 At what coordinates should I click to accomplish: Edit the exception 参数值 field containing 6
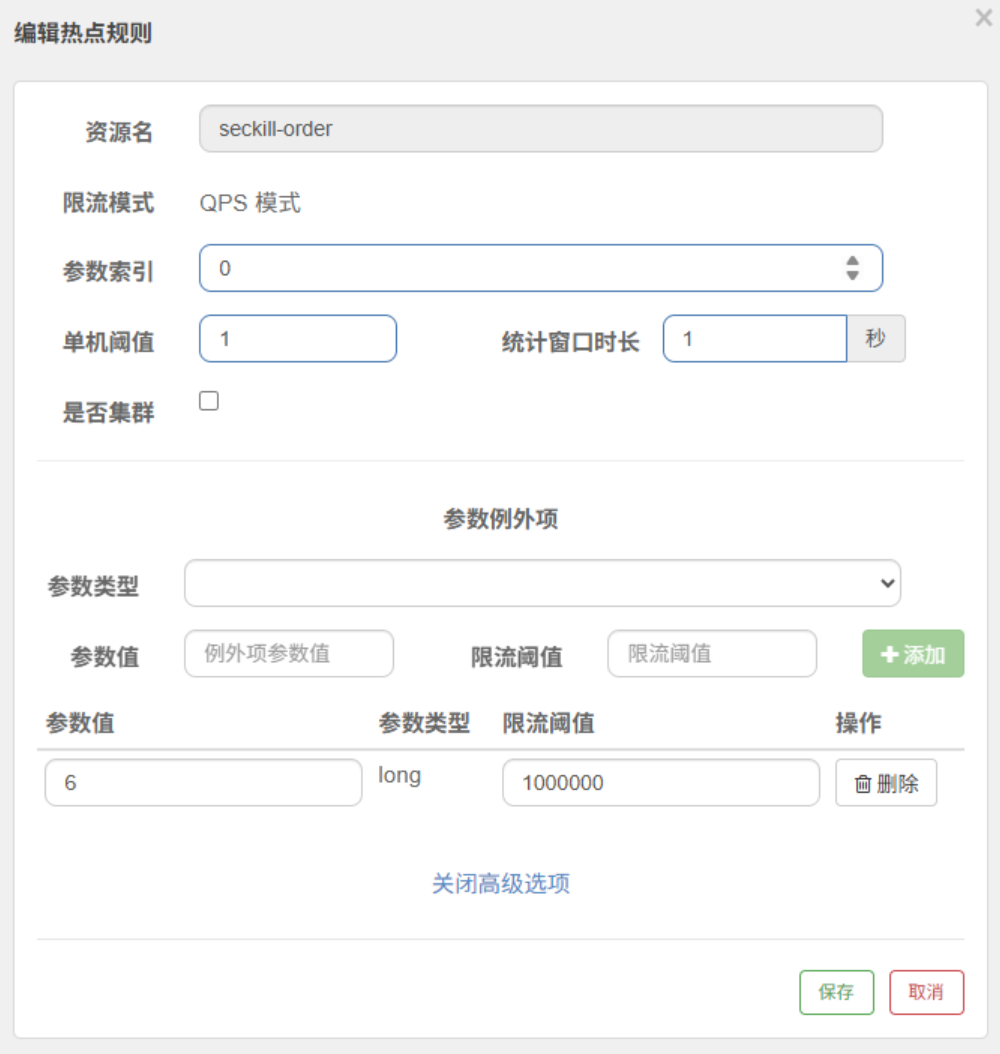204,782
